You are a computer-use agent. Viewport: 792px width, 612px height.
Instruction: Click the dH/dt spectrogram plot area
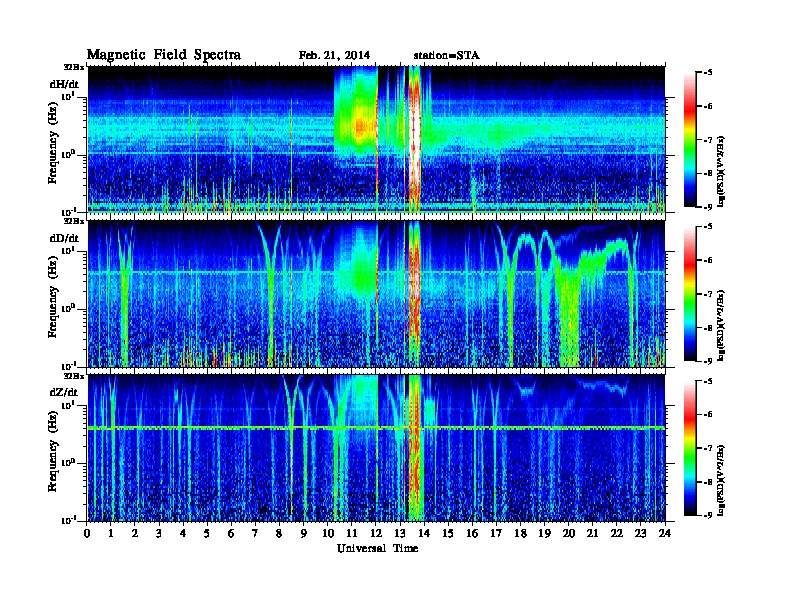[376, 139]
